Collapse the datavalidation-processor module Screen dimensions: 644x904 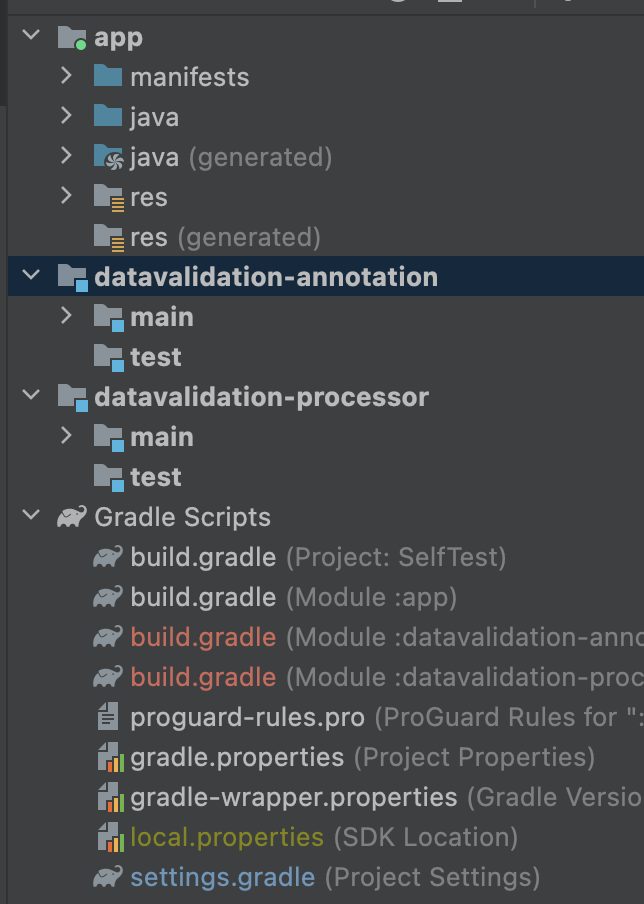(x=32, y=396)
